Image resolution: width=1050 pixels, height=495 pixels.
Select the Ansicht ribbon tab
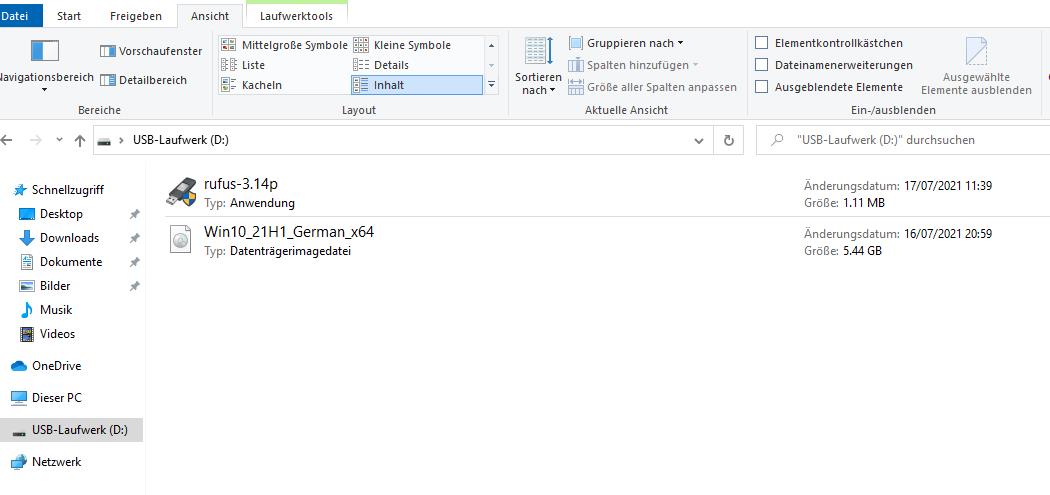[x=210, y=16]
